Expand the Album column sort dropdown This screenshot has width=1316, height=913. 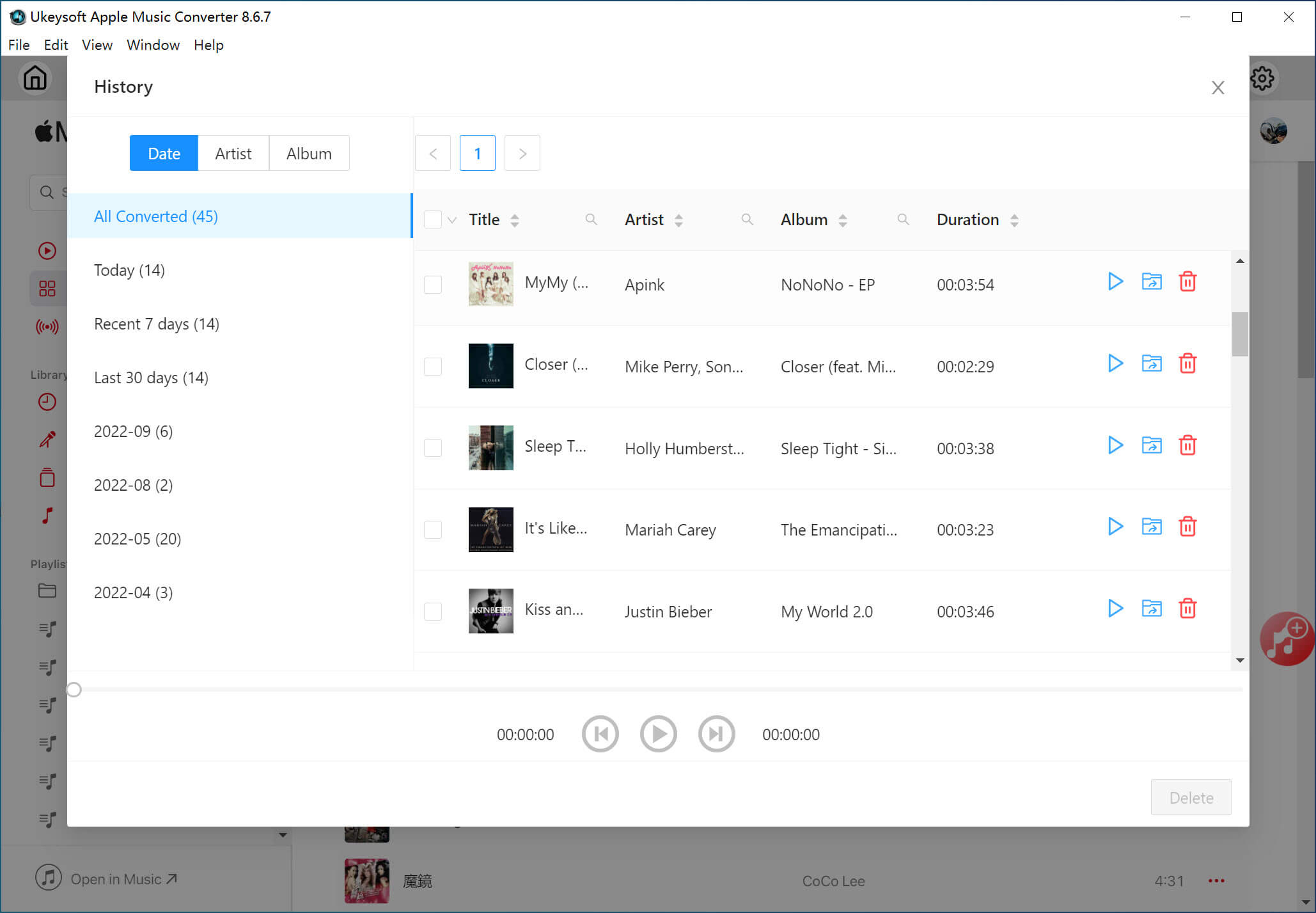[844, 220]
